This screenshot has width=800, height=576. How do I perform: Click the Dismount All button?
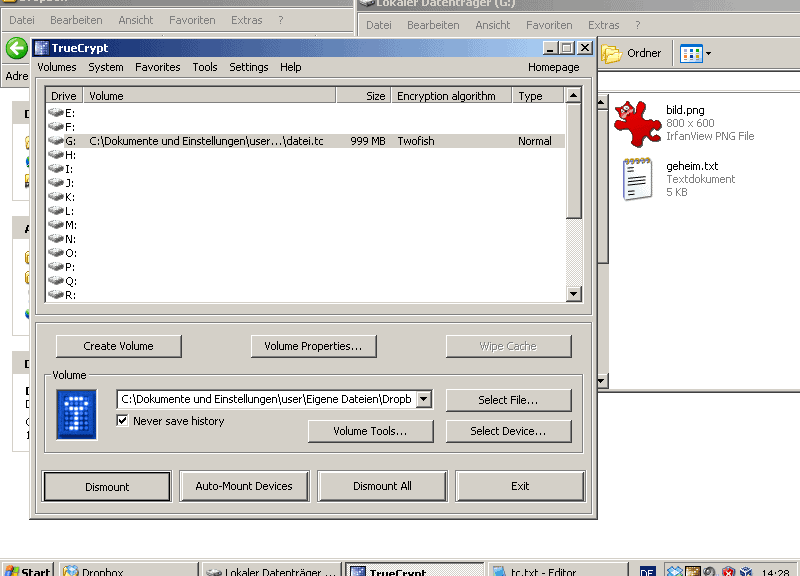coord(382,486)
